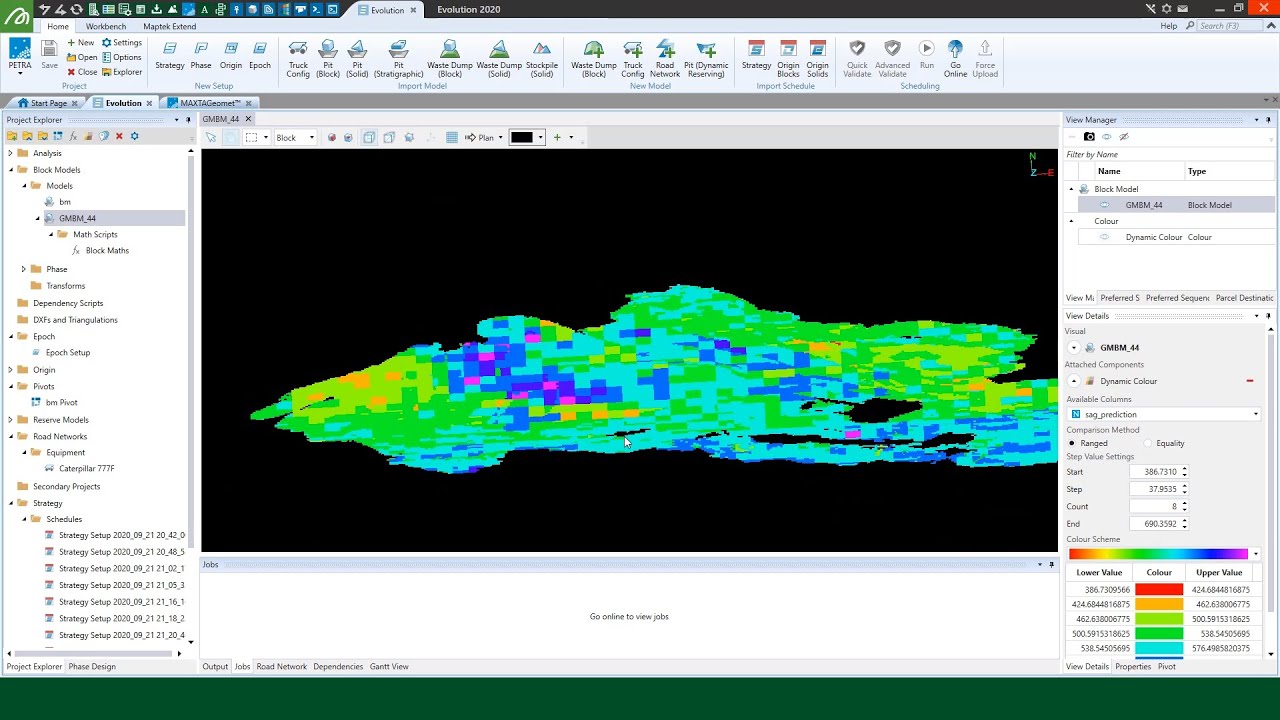Open the sag_prediction column dropdown
Image resolution: width=1280 pixels, height=720 pixels.
(x=1255, y=414)
